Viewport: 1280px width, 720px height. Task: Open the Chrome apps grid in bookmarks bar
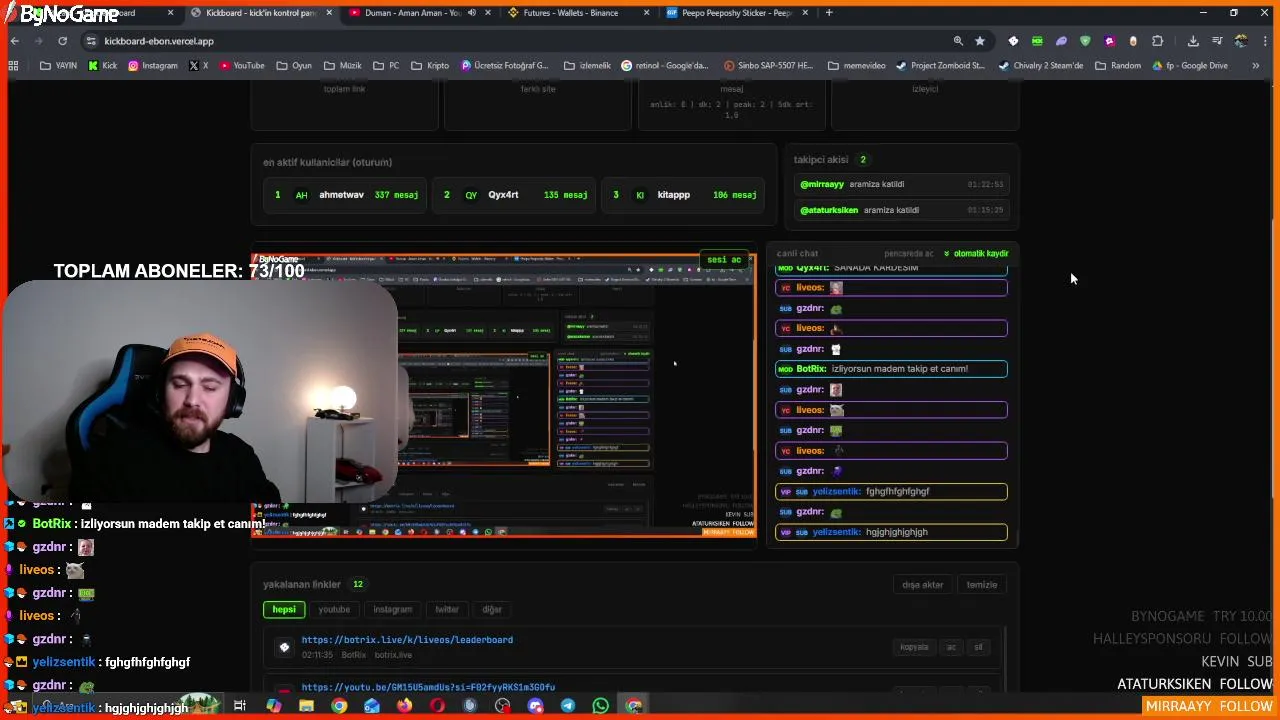13,66
